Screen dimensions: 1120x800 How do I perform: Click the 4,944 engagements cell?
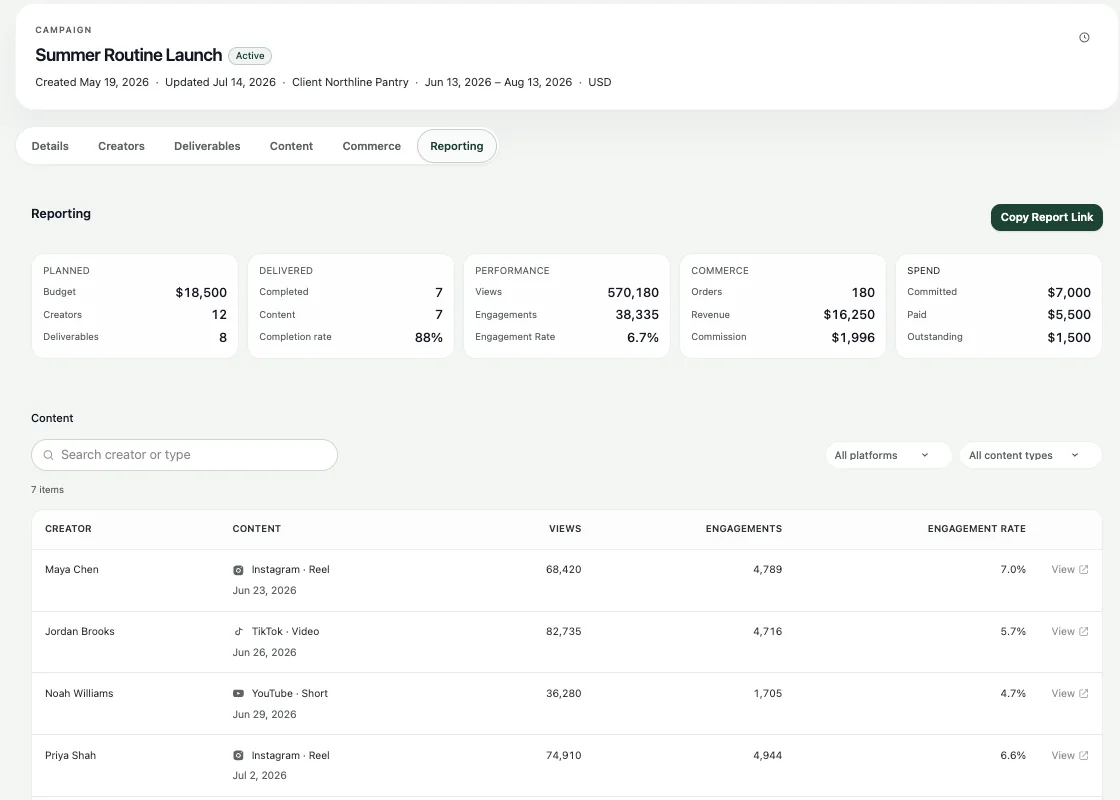pos(767,756)
